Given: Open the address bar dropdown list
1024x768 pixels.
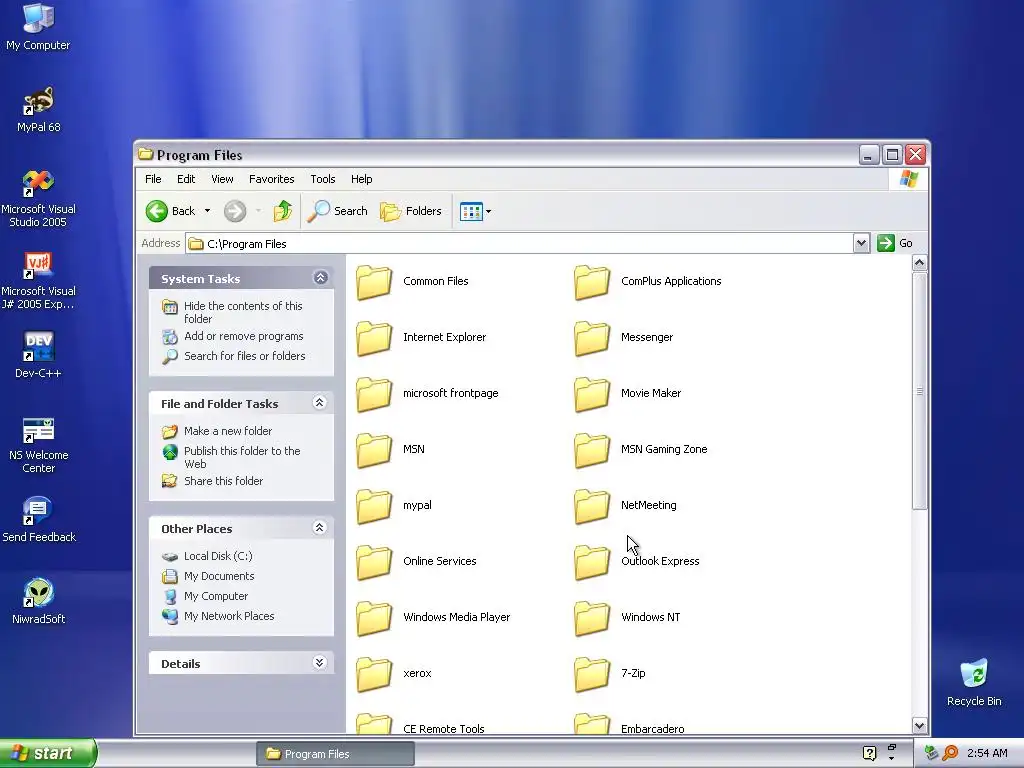Looking at the screenshot, I should [x=861, y=244].
